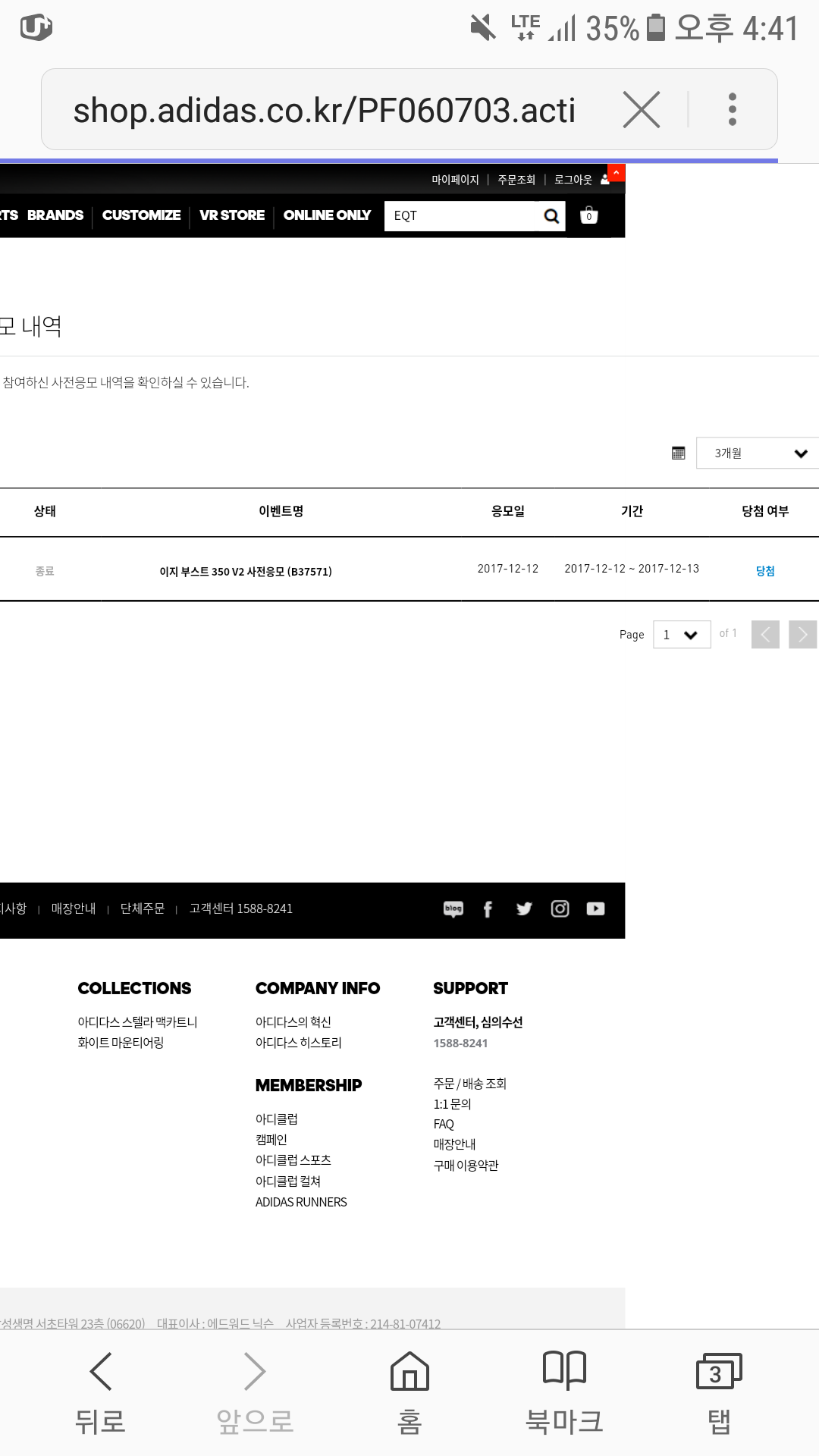819x1456 pixels.
Task: Open 구매 이용약관 link
Action: 466,1166
